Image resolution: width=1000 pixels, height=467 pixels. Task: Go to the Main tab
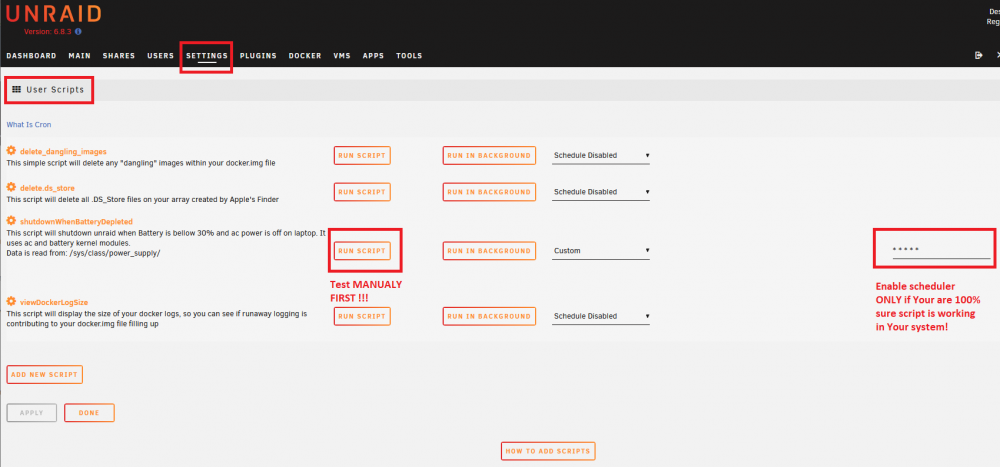[80, 56]
